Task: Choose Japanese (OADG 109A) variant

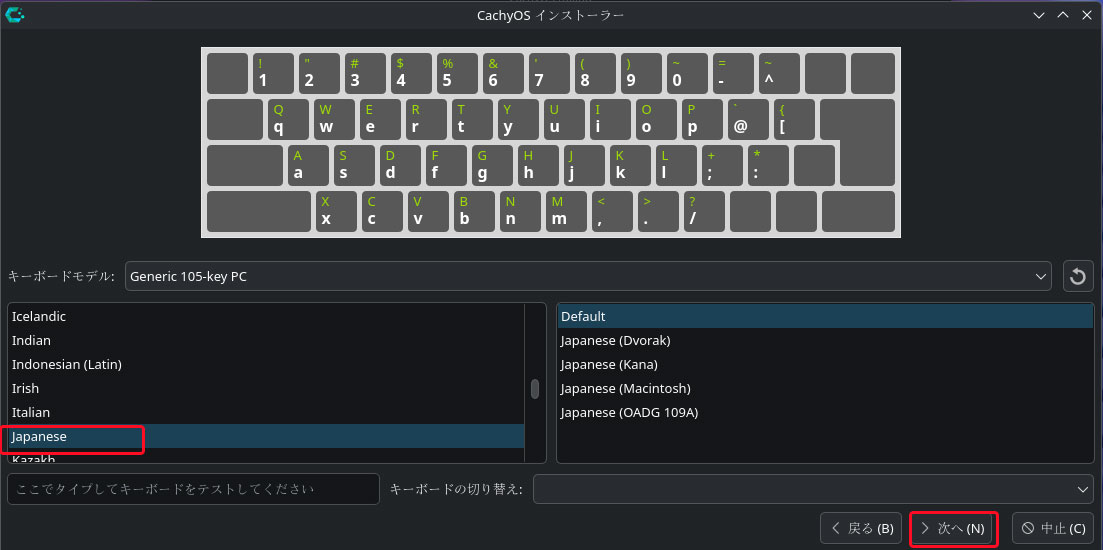Action: click(x=825, y=412)
